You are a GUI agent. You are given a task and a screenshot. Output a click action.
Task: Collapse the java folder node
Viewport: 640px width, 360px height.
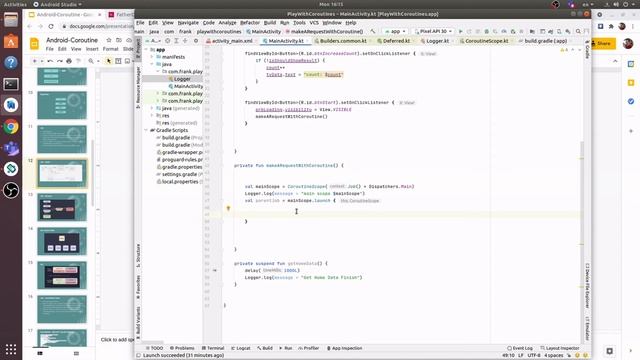(x=152, y=64)
